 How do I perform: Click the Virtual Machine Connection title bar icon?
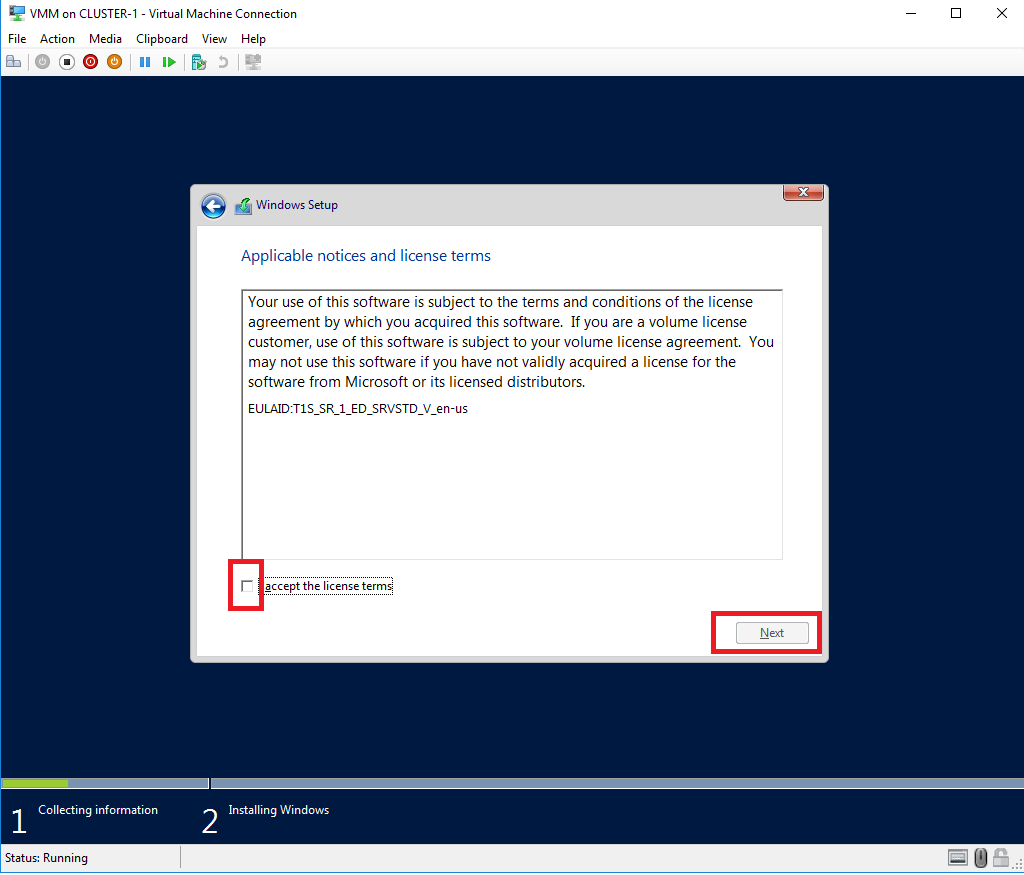tap(16, 13)
